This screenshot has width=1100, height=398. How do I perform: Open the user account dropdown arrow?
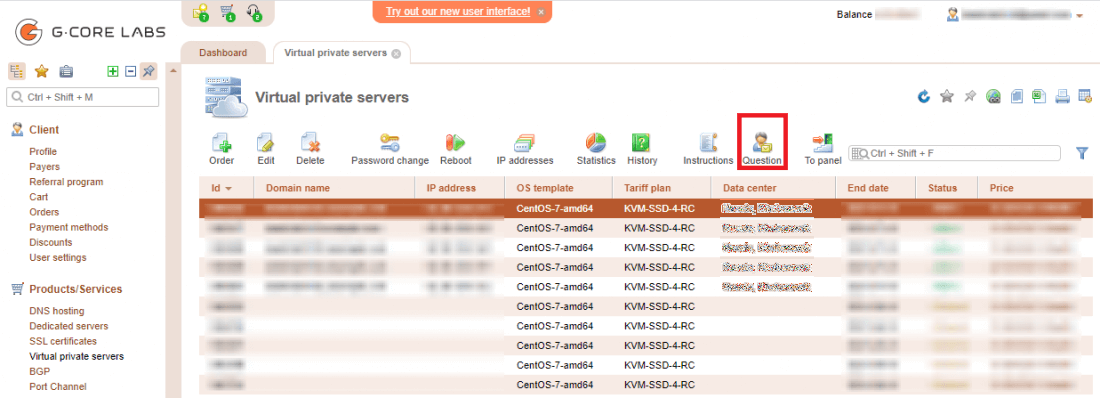1079,15
